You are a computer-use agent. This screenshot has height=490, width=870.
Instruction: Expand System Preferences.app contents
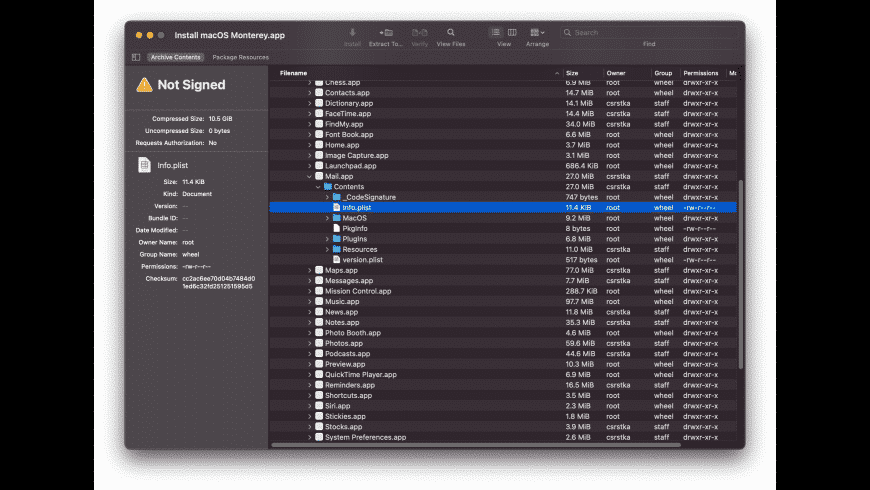pos(310,437)
